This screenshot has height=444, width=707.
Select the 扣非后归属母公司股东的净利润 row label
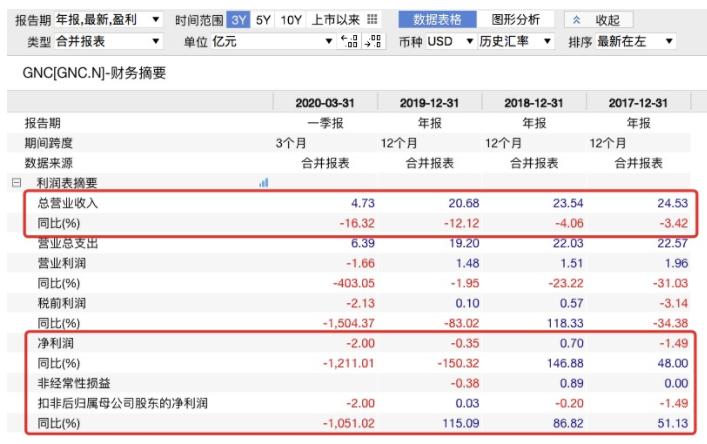point(123,403)
